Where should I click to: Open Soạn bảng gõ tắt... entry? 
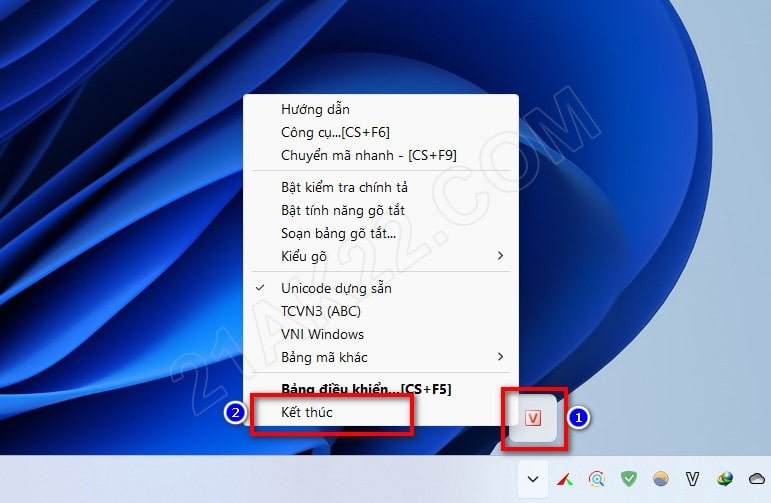click(x=381, y=233)
